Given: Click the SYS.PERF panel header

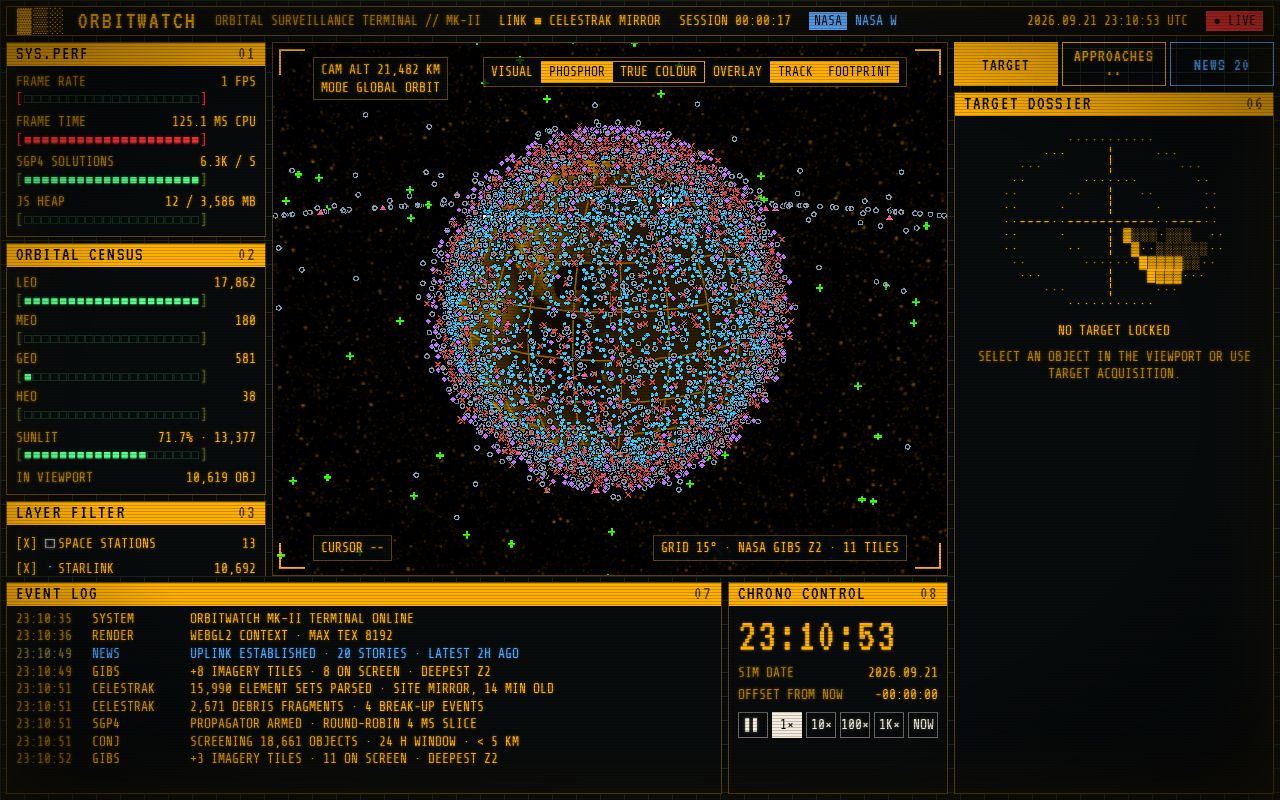Looking at the screenshot, I should click(136, 54).
